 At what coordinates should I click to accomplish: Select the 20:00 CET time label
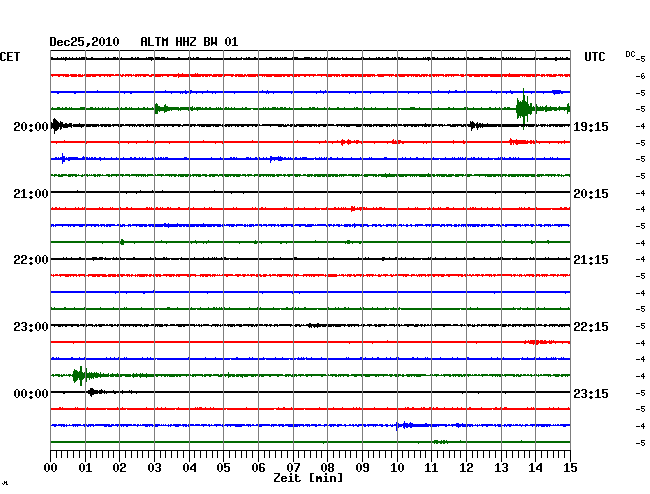[x=31, y=126]
